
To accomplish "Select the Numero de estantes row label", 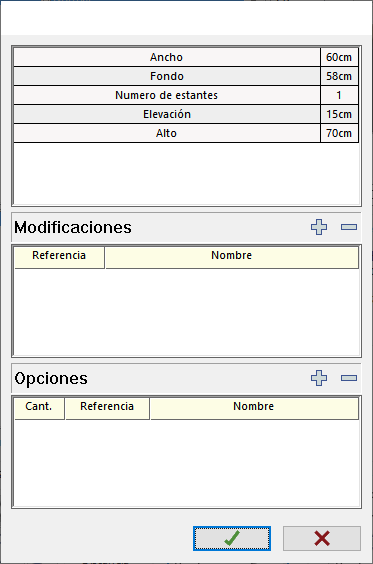I will 167,95.
